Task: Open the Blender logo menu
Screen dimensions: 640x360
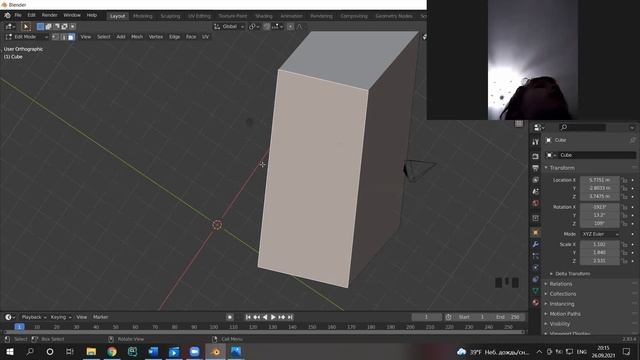Action: 7,16
